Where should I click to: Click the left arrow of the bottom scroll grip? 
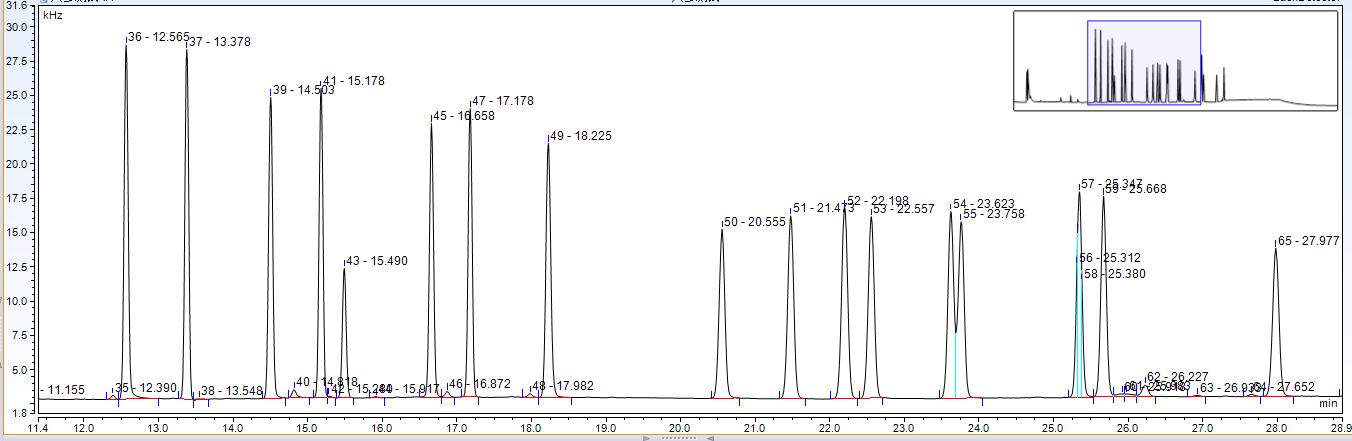(646, 437)
